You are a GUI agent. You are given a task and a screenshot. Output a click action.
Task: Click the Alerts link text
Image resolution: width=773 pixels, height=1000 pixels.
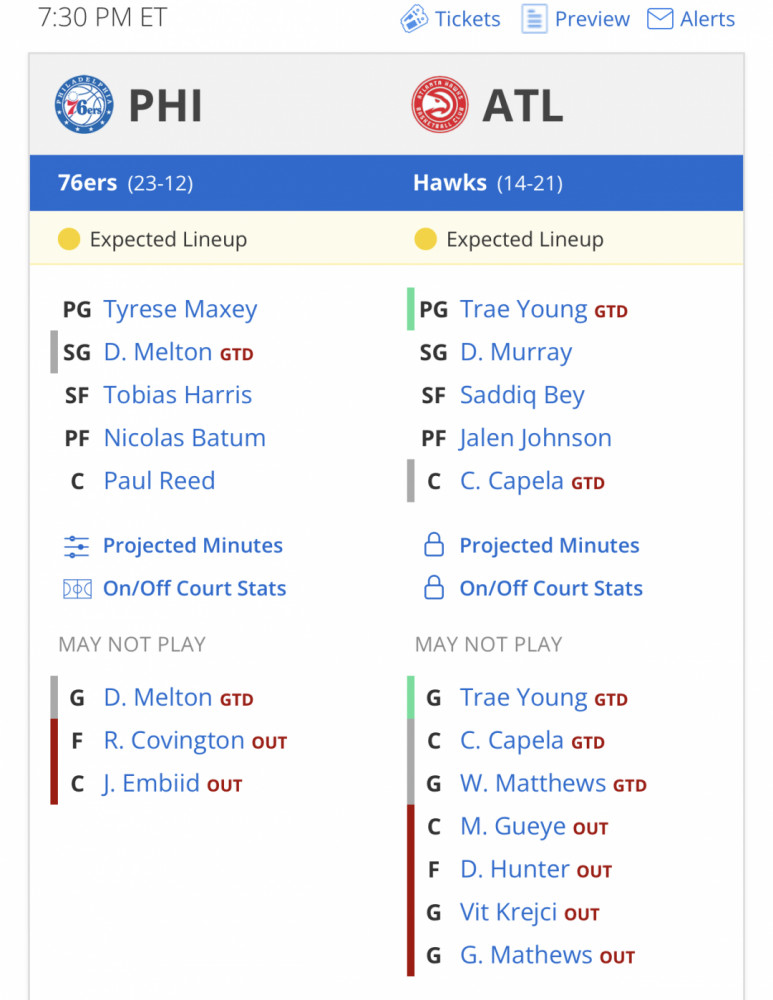coord(707,19)
